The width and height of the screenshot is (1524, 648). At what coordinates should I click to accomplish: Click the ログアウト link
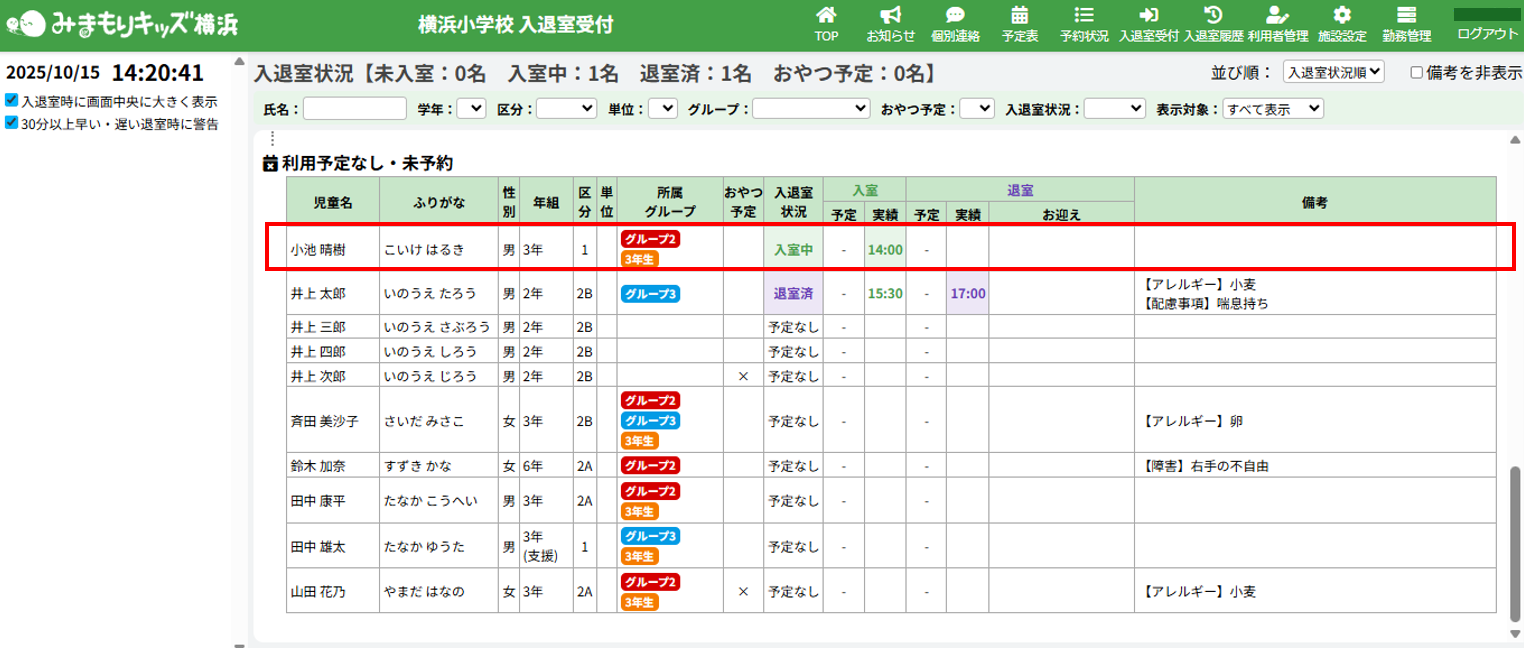[x=1487, y=33]
